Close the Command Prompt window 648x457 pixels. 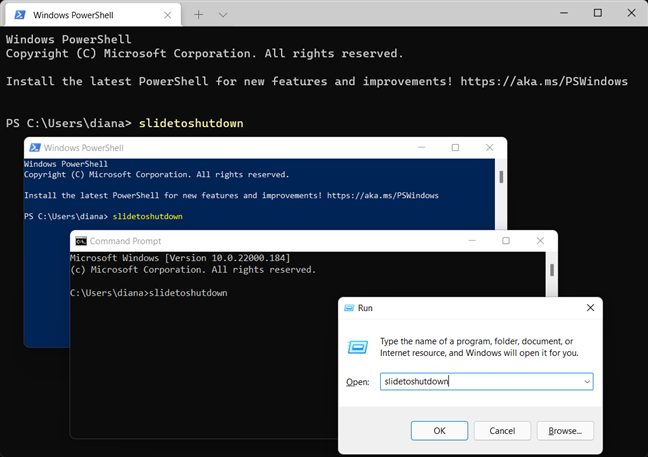pos(540,240)
